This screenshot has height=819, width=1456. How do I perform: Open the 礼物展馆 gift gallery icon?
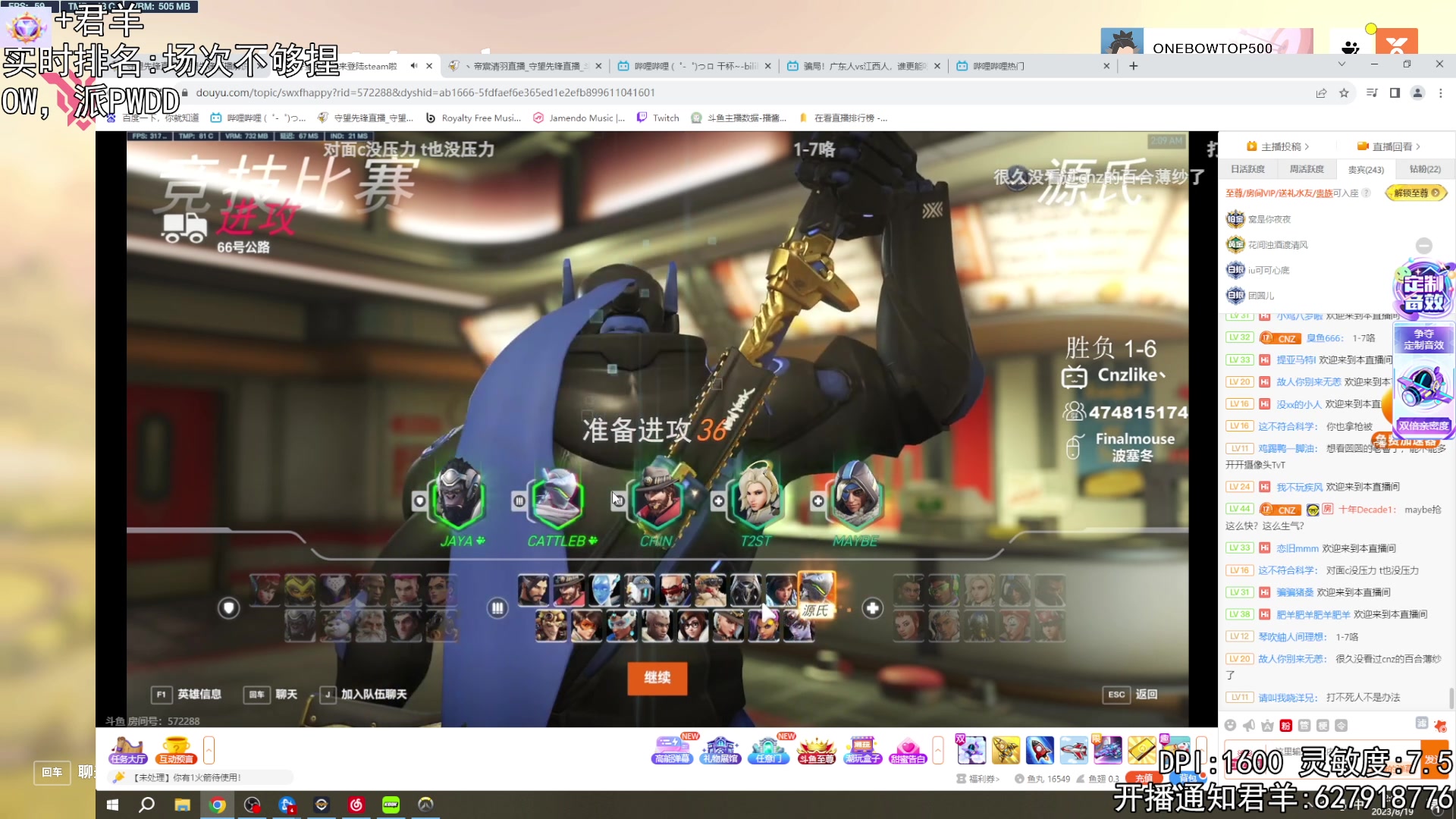coord(720,750)
